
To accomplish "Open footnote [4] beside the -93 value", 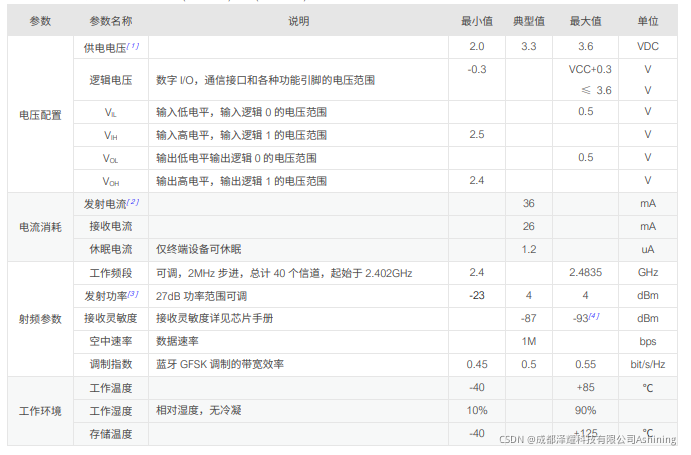I will pos(594,316).
